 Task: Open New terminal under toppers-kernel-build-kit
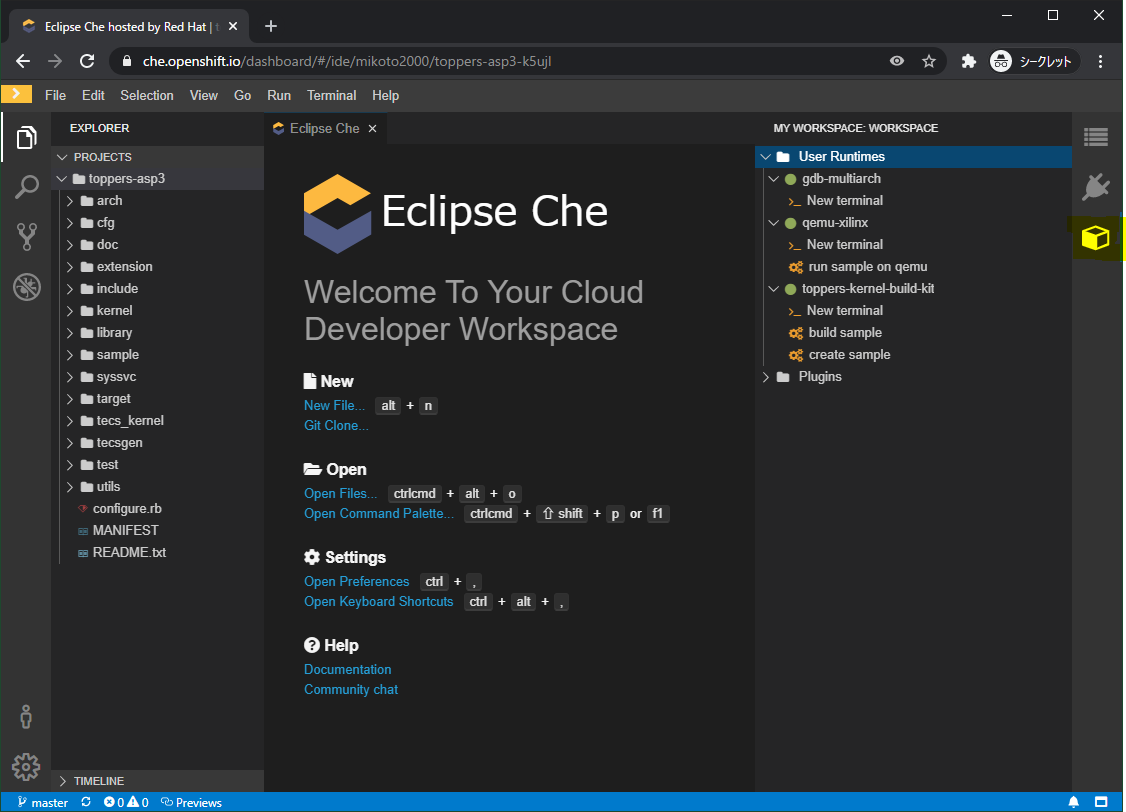[x=844, y=310]
